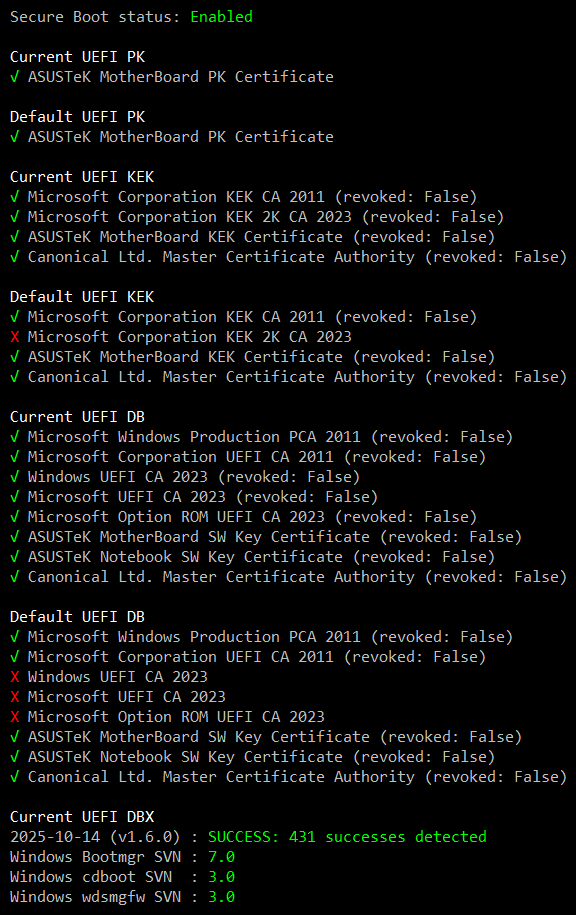The width and height of the screenshot is (576, 915).
Task: Click "Windows UEFI CA 2023 (revoked: False)" line
Action: click(185, 477)
